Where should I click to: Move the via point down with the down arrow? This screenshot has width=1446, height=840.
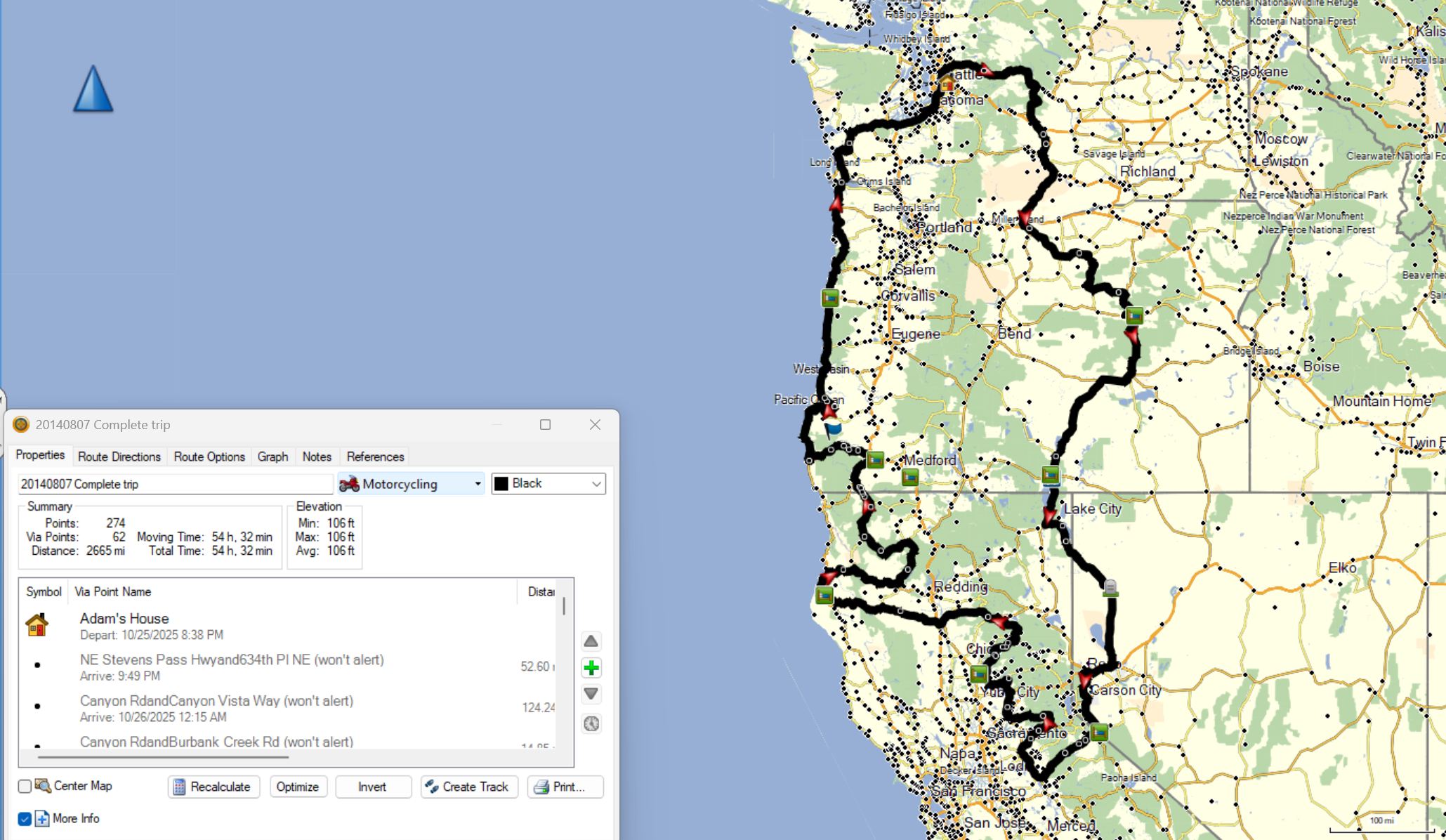coord(591,694)
